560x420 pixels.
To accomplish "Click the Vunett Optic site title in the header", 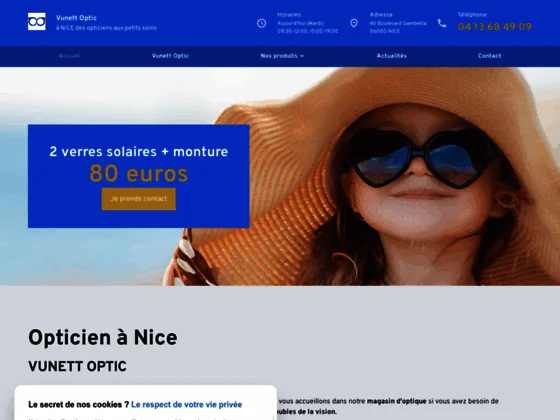I will [76, 18].
